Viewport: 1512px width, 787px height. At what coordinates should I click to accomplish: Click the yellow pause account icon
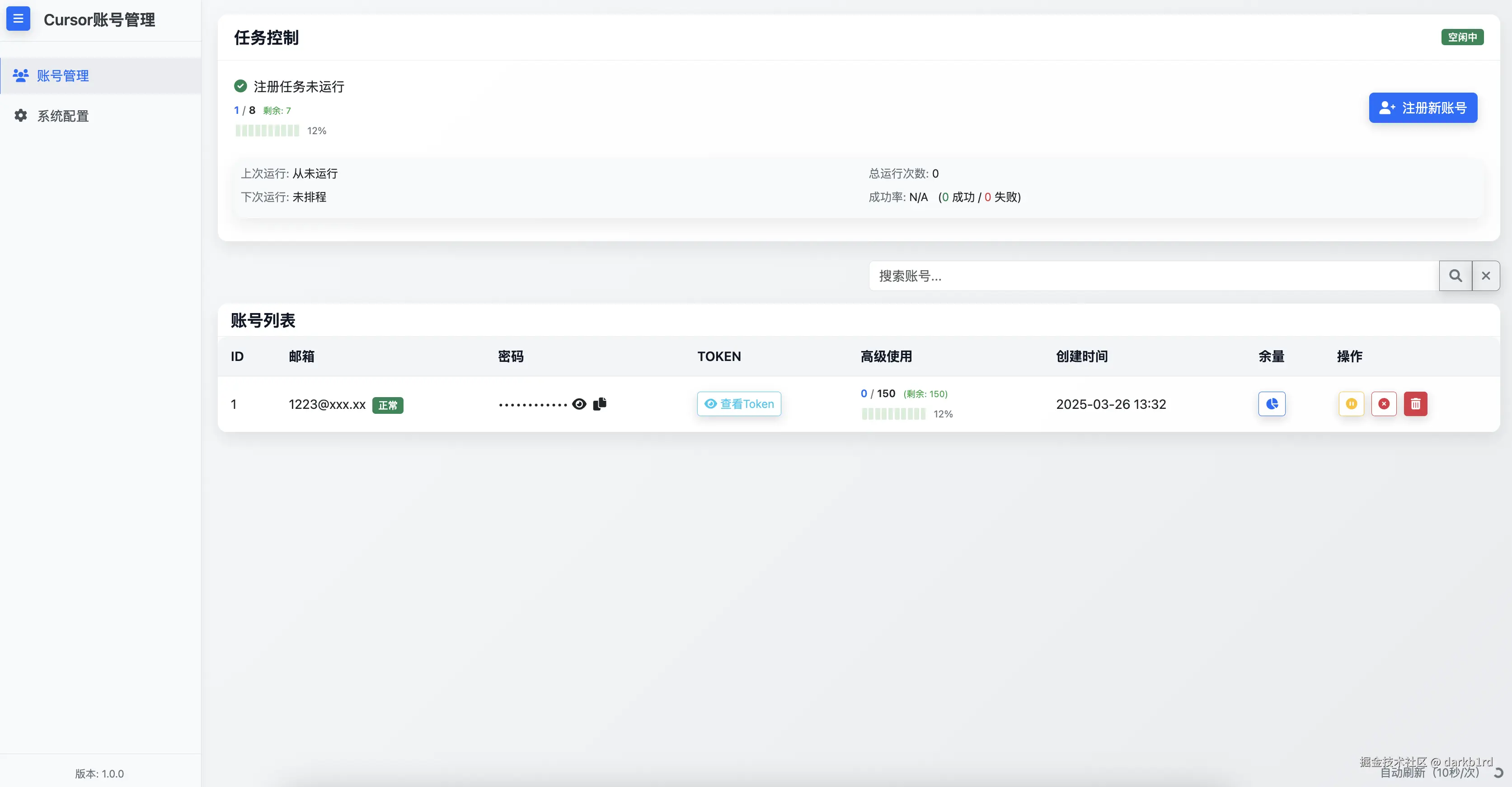pyautogui.click(x=1351, y=404)
